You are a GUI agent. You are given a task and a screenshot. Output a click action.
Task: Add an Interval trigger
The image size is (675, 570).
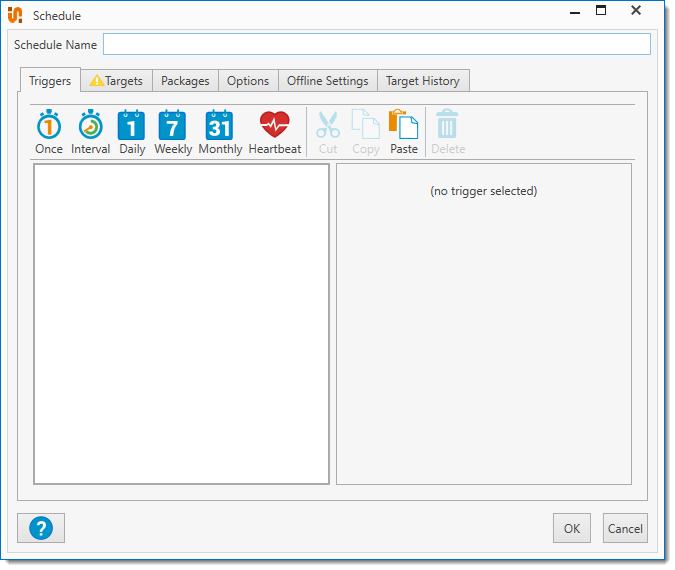[91, 132]
